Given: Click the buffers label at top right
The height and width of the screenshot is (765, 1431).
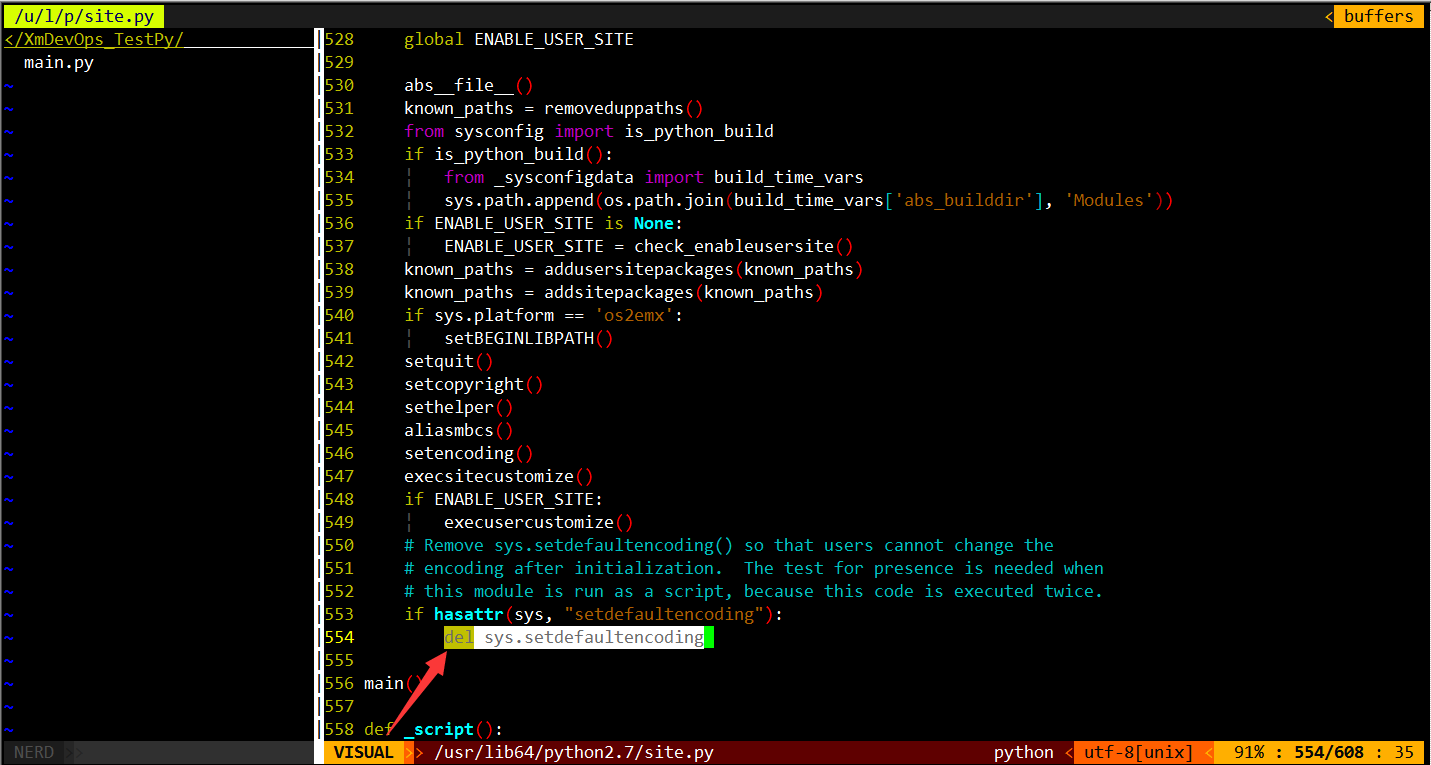Looking at the screenshot, I should click(1378, 16).
